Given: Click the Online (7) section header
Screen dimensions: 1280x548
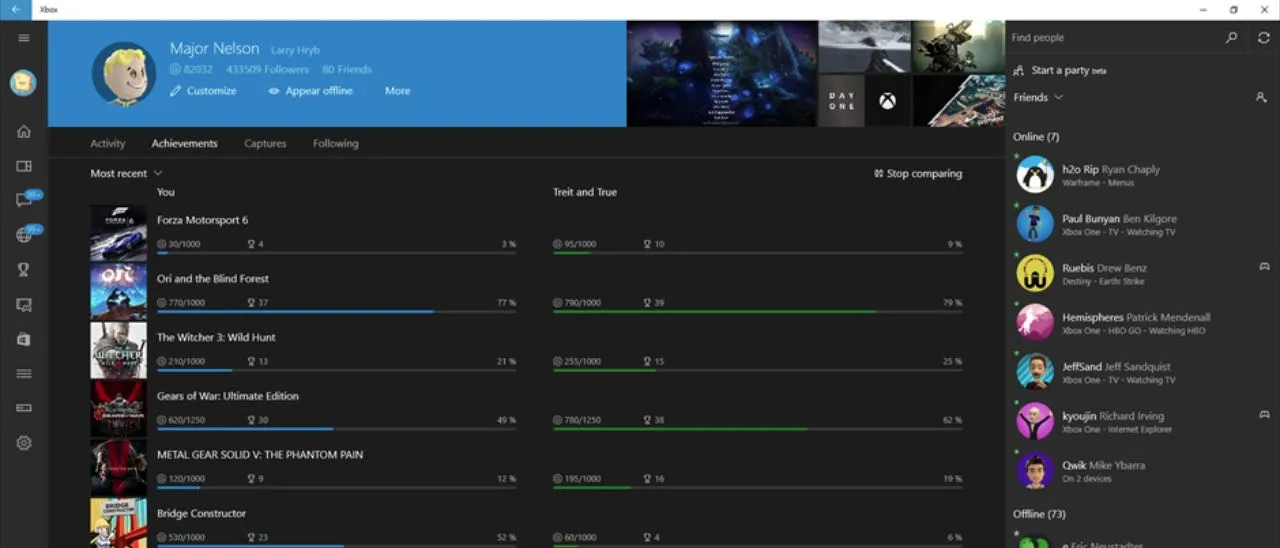Looking at the screenshot, I should [1036, 137].
